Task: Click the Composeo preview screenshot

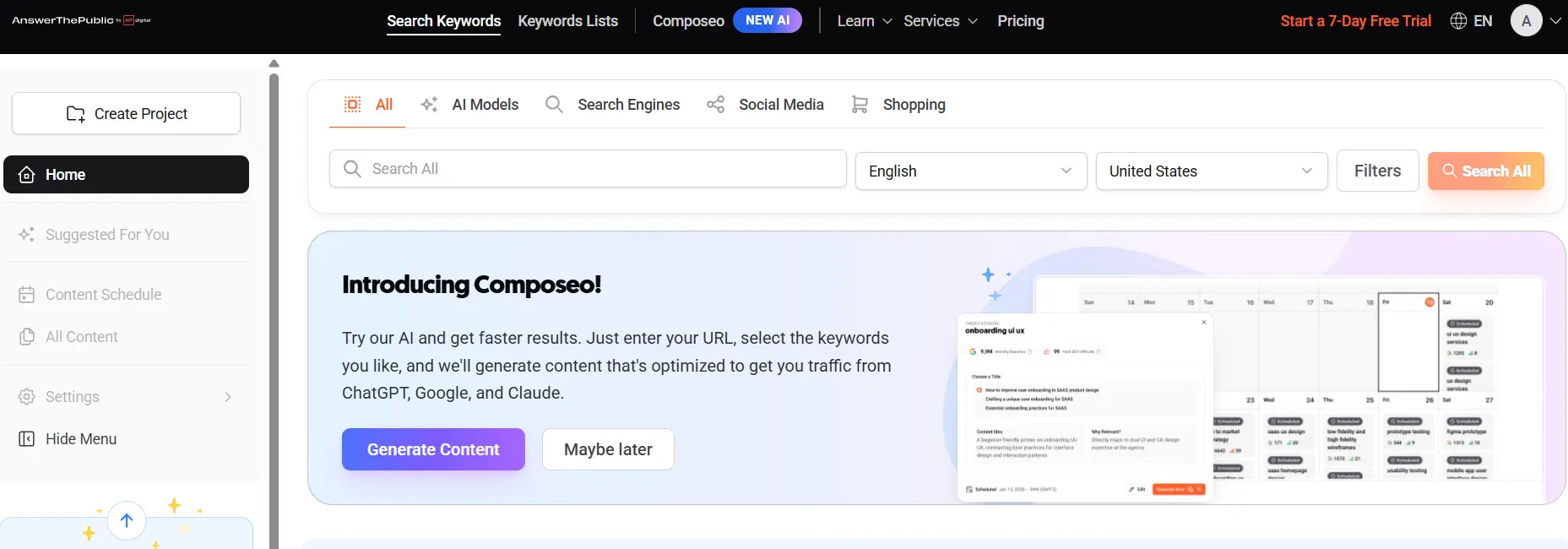Action: coord(1250,387)
